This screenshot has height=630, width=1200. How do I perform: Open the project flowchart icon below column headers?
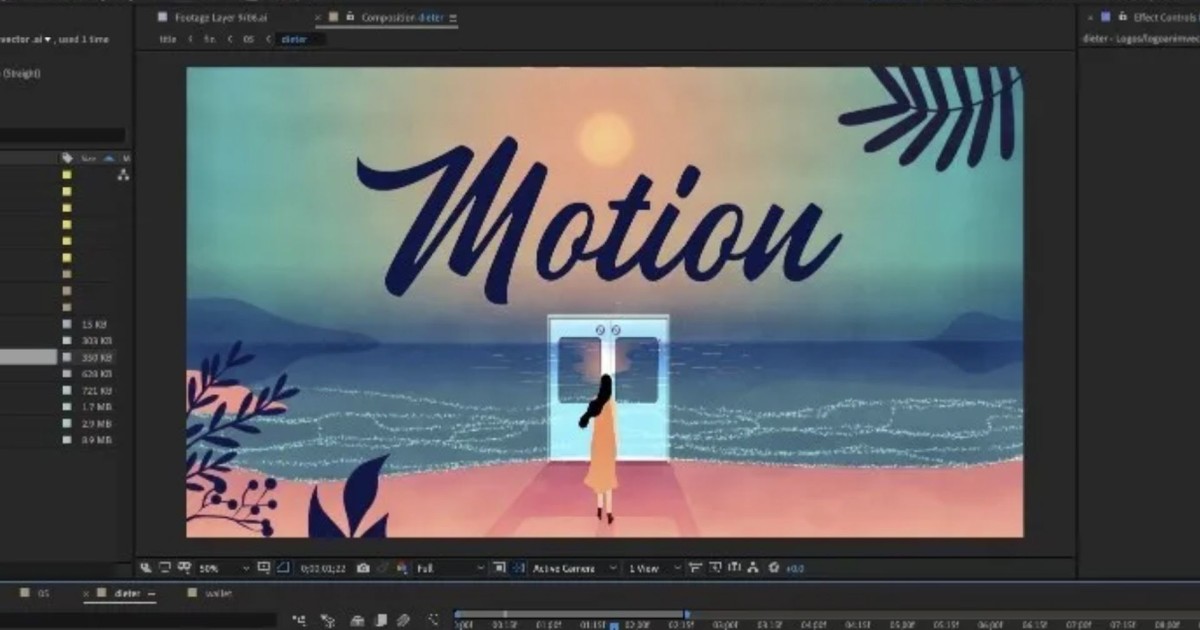pyautogui.click(x=124, y=174)
